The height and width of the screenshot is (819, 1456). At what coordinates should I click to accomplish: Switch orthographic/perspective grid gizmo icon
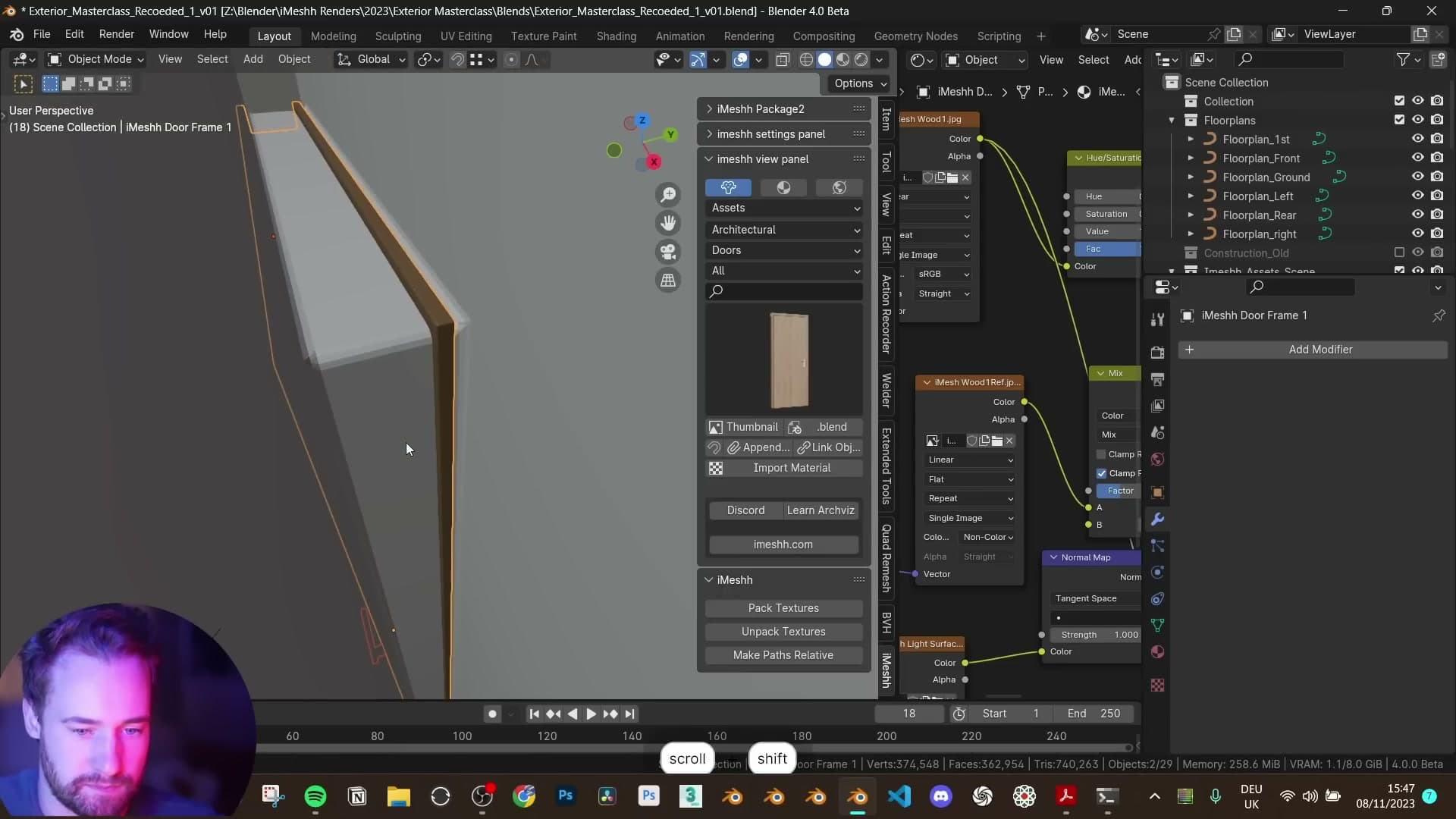point(668,280)
